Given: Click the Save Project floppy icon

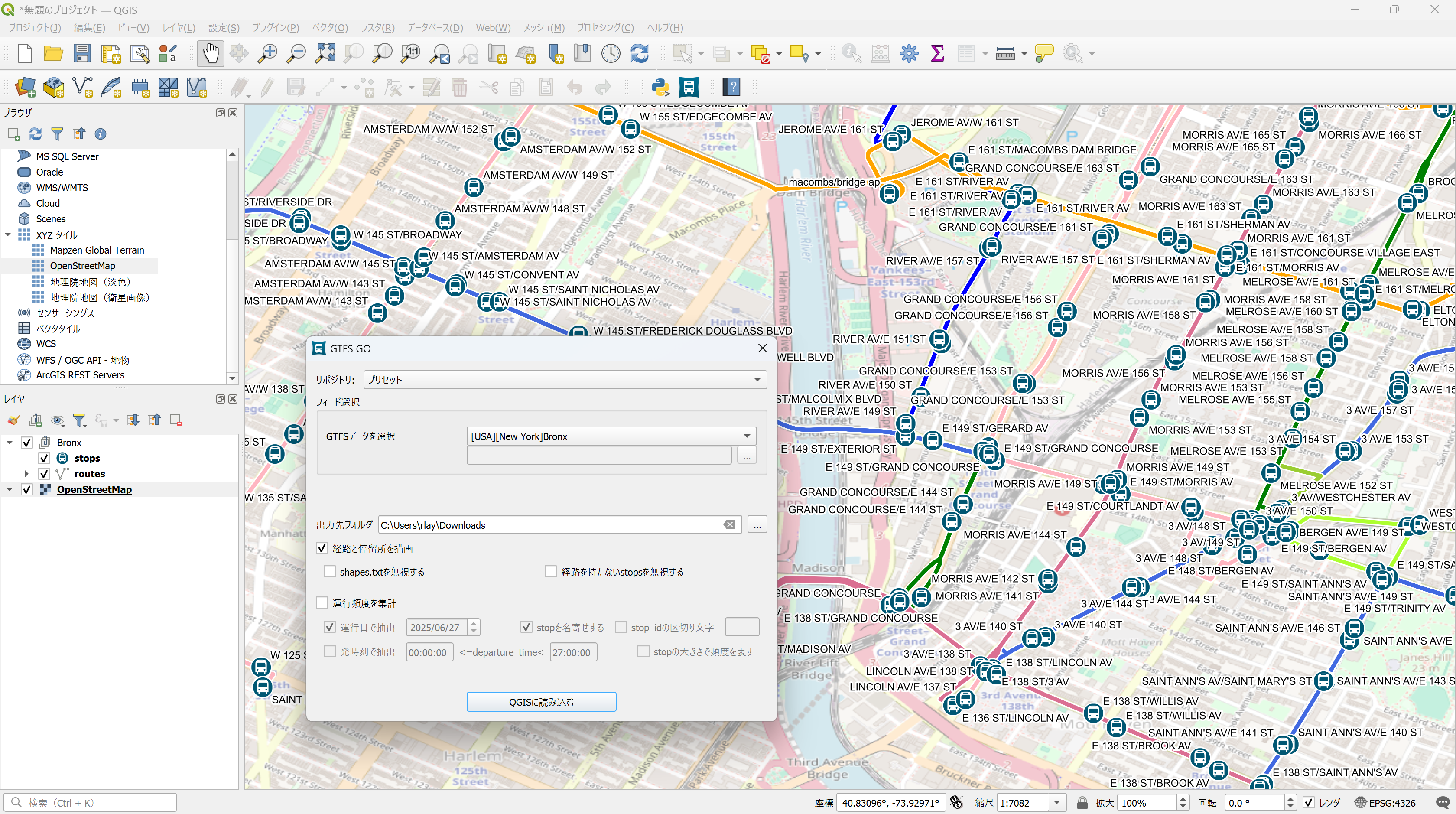Looking at the screenshot, I should pos(82,54).
